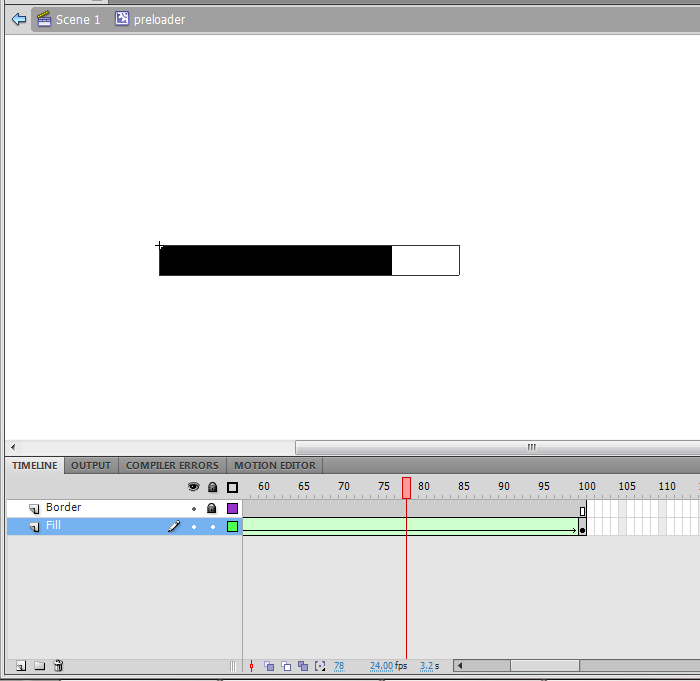Click the Fill layer page icon

point(34,526)
